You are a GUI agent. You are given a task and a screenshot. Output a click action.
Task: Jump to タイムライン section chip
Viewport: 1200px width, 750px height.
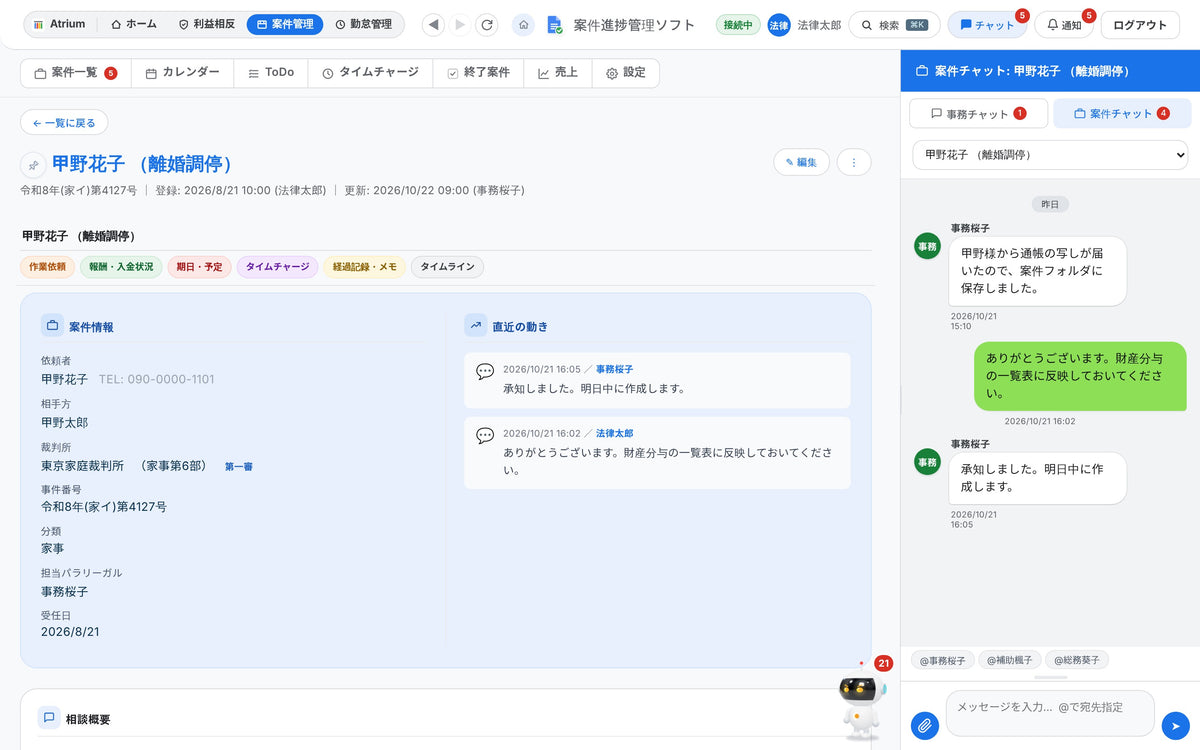447,267
